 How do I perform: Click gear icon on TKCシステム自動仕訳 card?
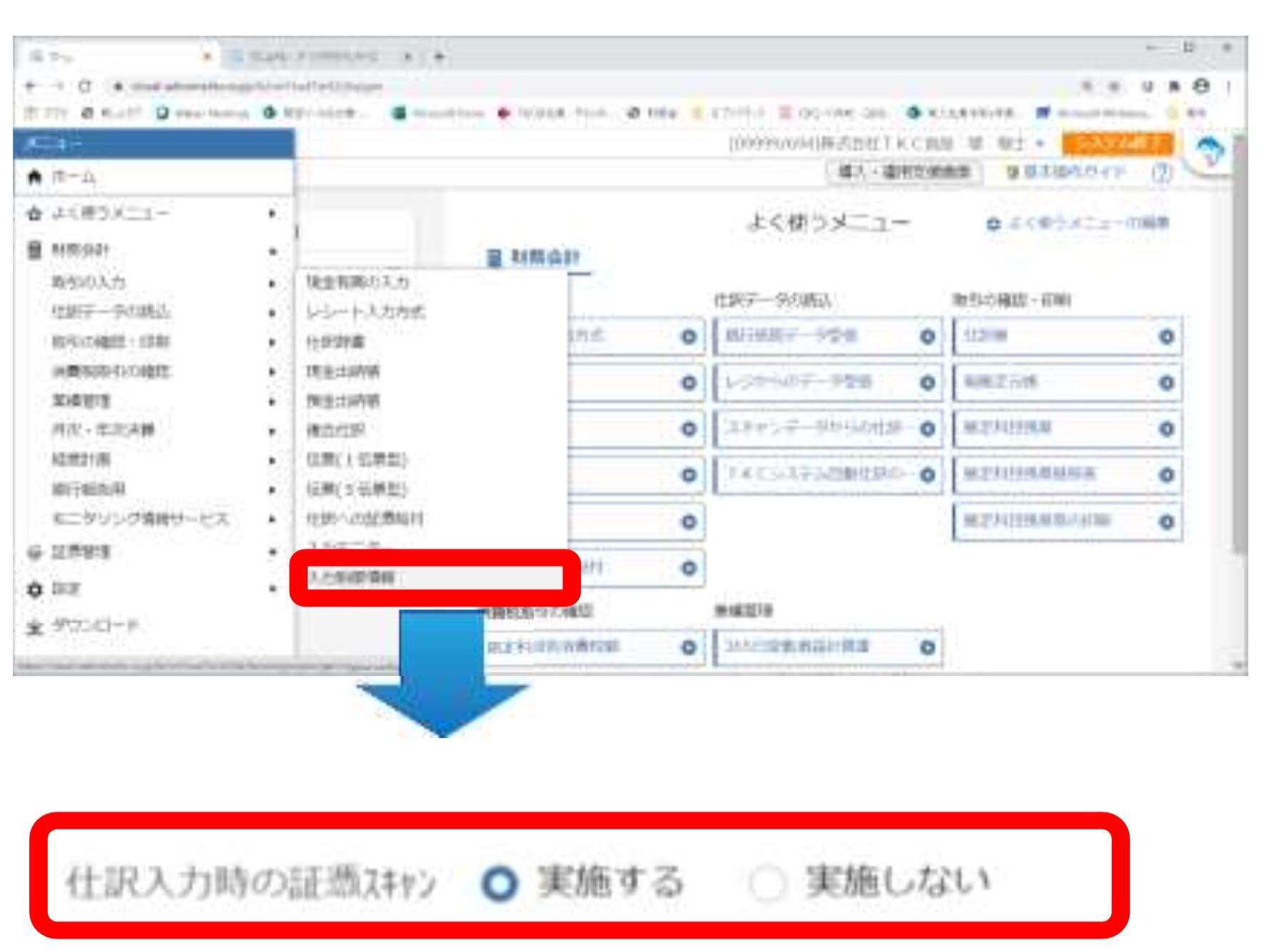[926, 475]
